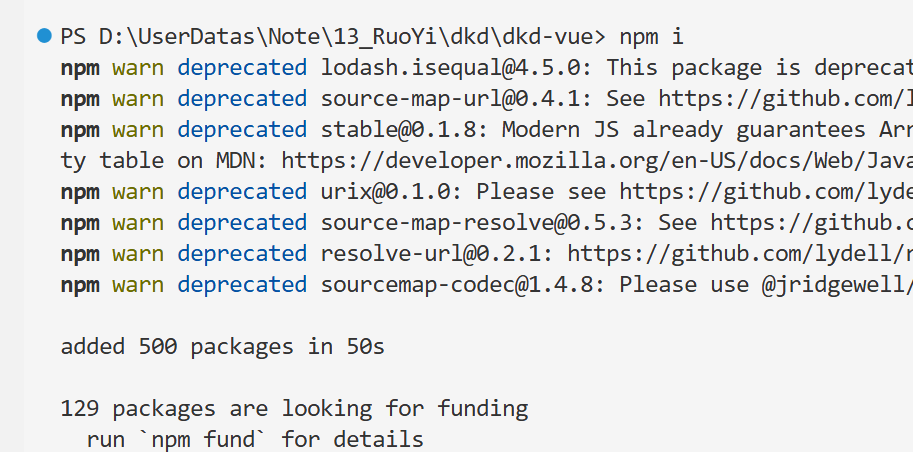Click the lodash.isequal@4.5.0 package name

tap(451, 68)
